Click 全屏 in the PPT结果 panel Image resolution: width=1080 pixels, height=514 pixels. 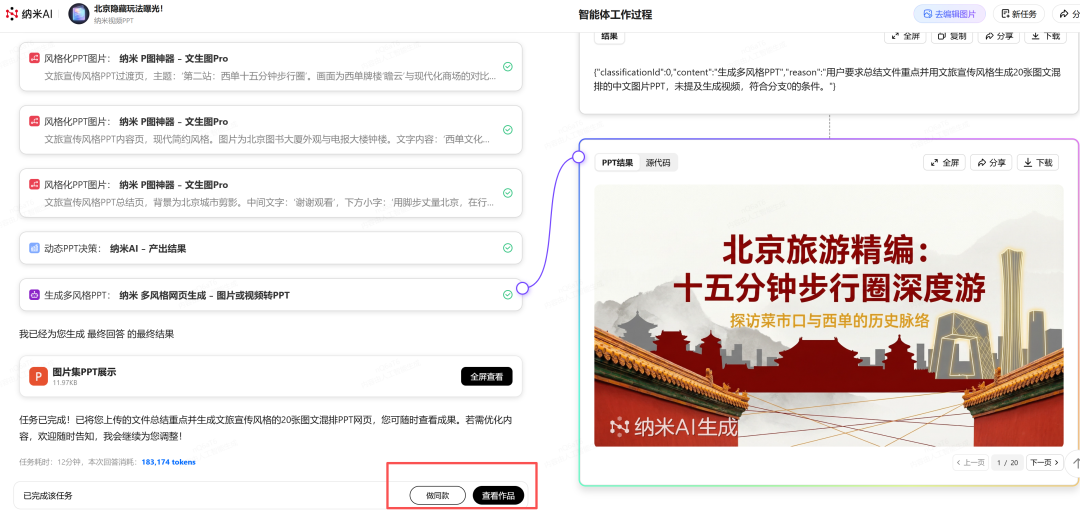click(x=944, y=163)
